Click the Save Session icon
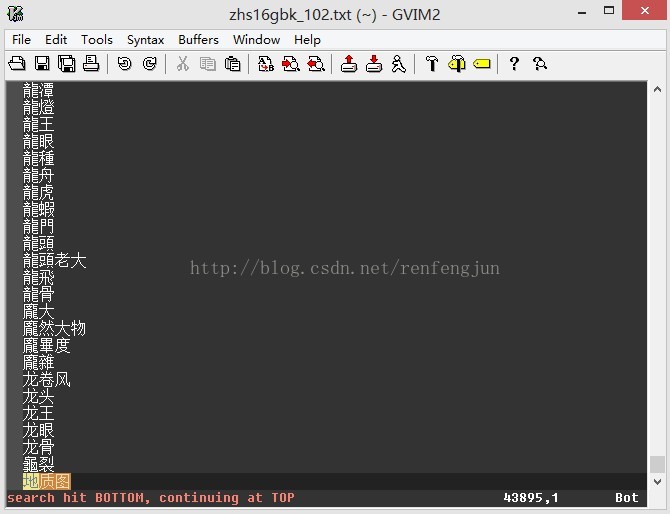The image size is (670, 514). [x=374, y=64]
